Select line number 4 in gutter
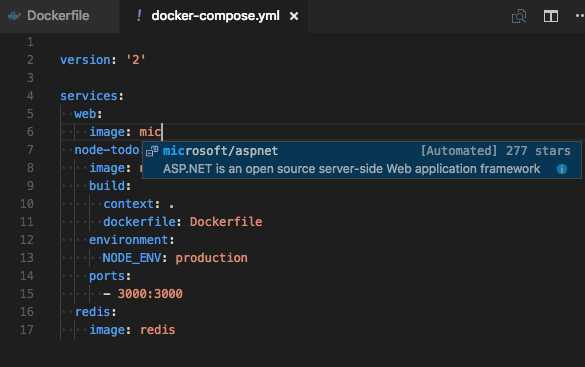 (x=29, y=96)
